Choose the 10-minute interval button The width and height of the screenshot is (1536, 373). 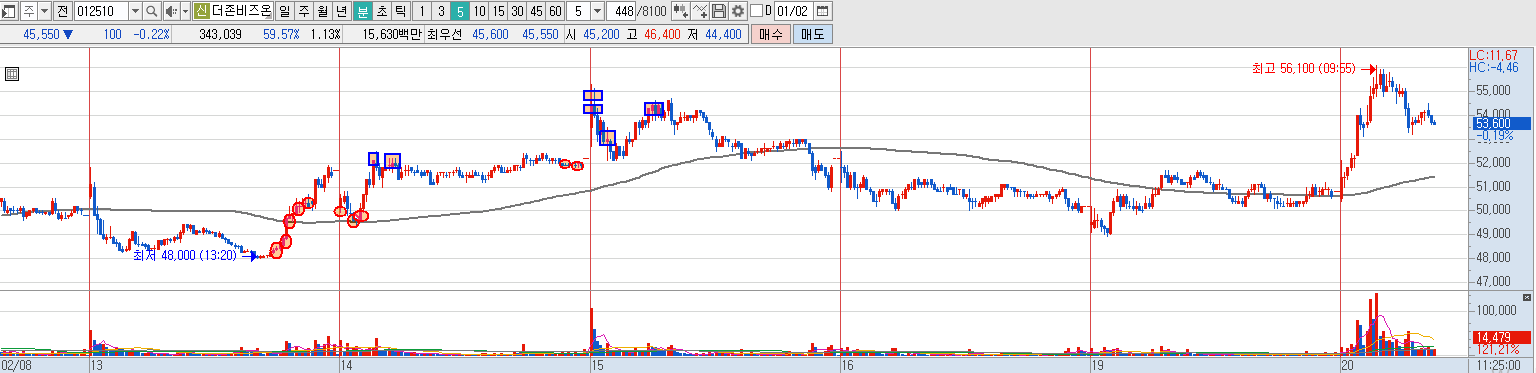pyautogui.click(x=479, y=11)
